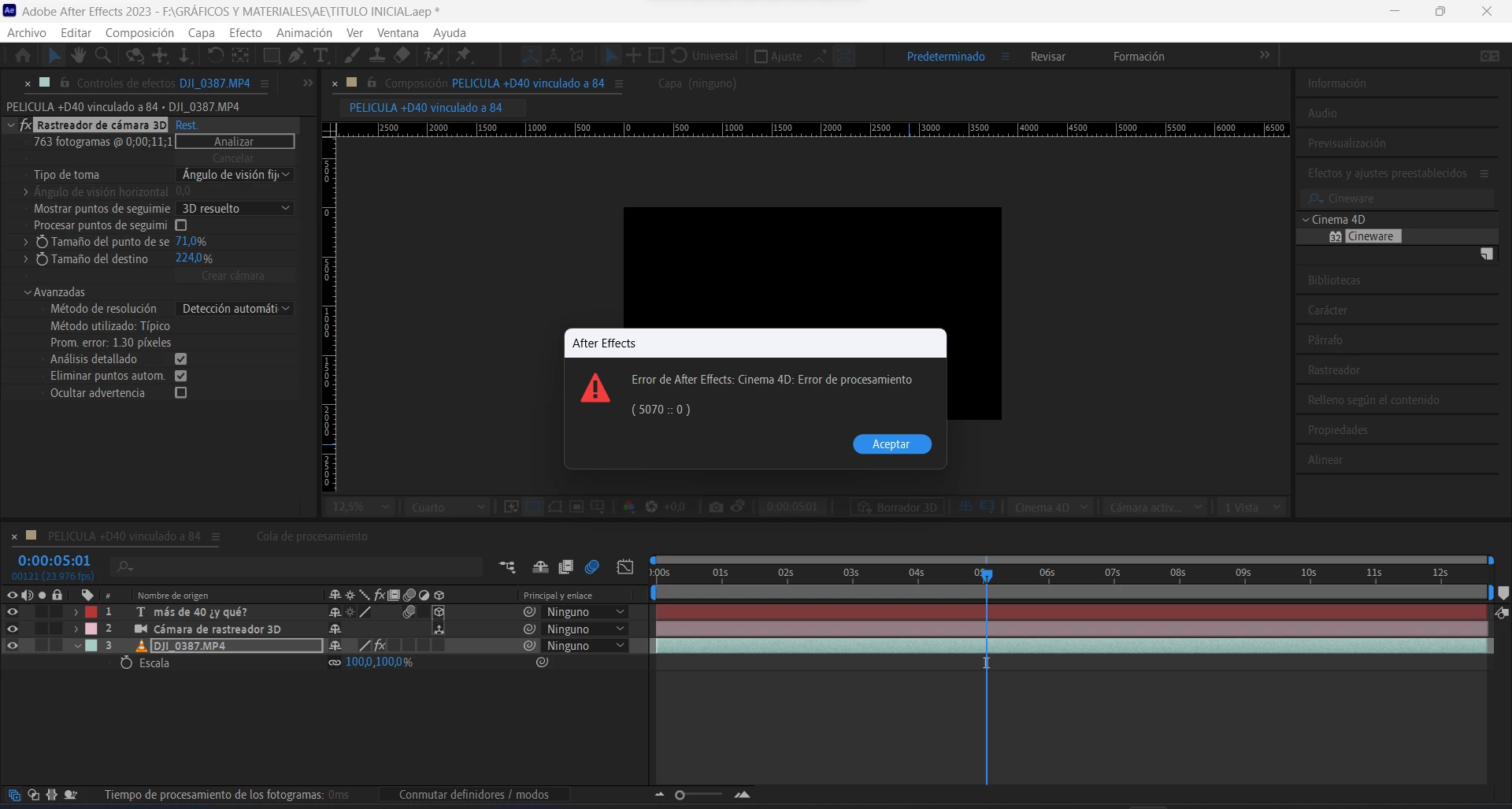Screen dimensions: 1512x809
Task: Open the Composición menu
Action: point(139,32)
